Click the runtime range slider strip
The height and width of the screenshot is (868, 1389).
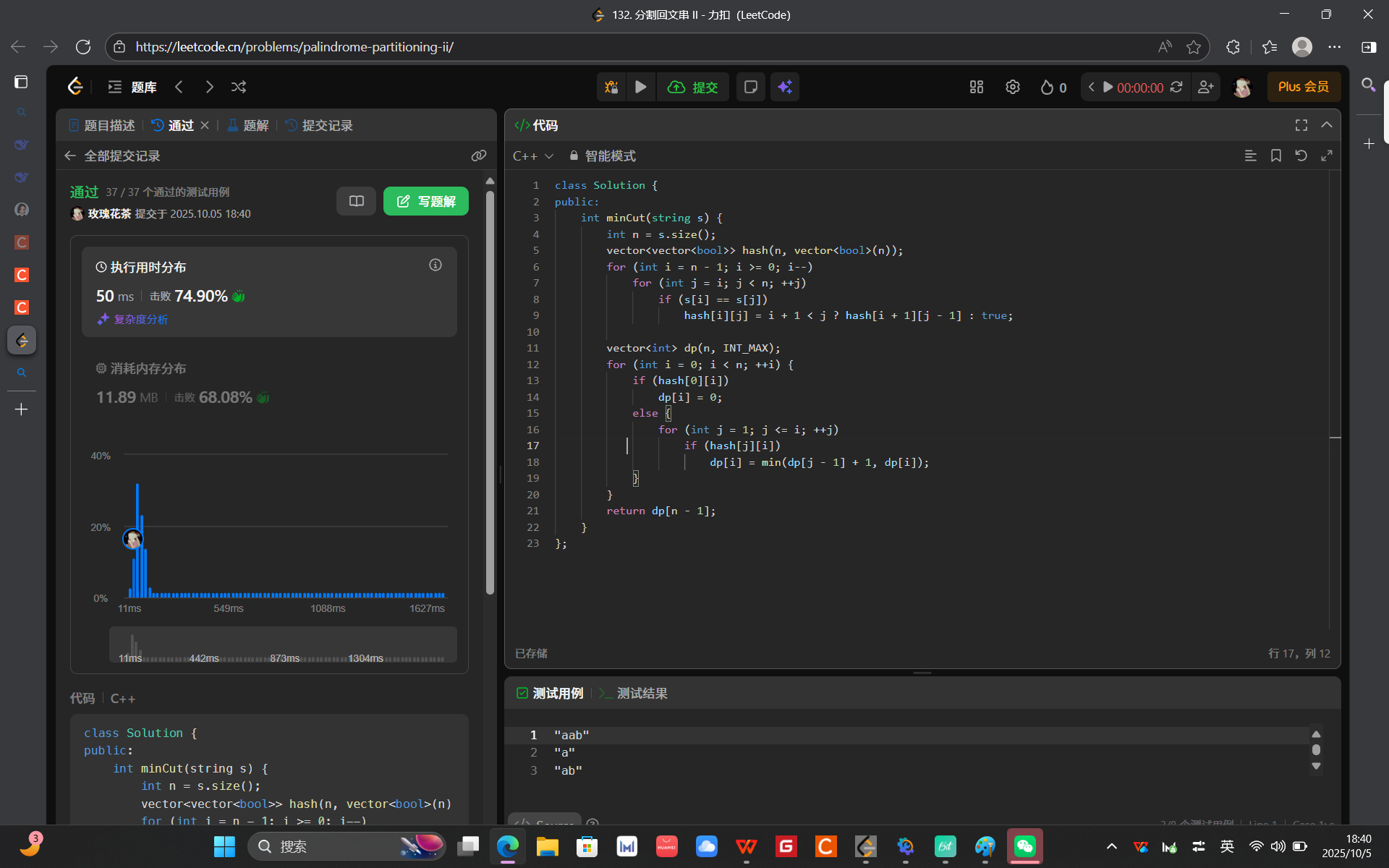[x=282, y=644]
